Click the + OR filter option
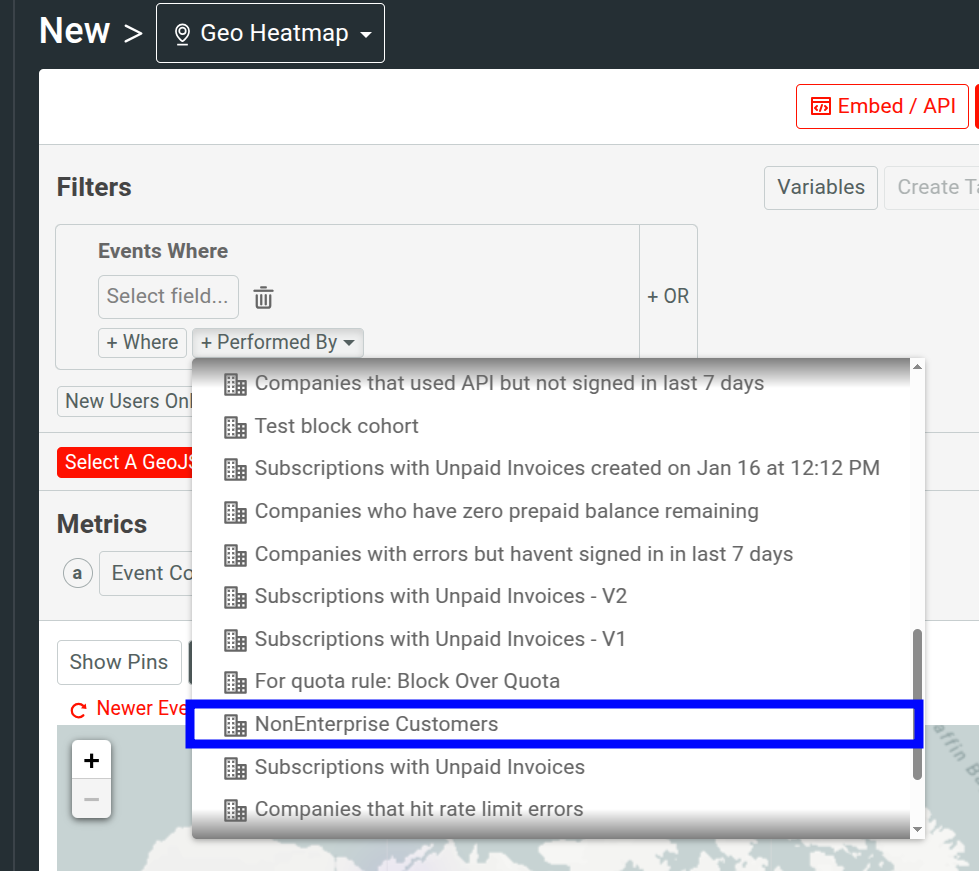The image size is (979, 871). click(667, 295)
